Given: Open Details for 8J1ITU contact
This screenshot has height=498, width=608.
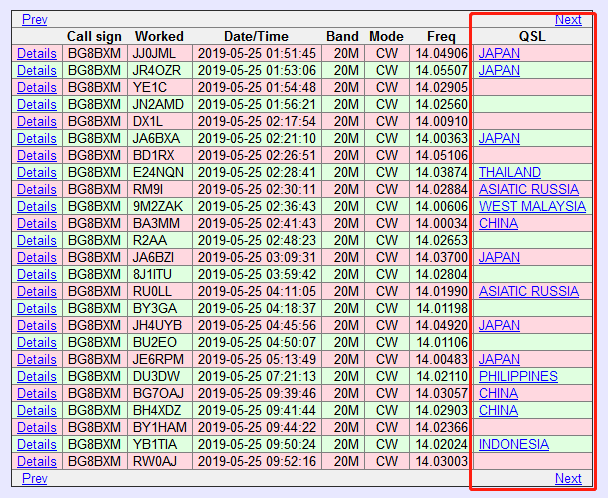Looking at the screenshot, I should pyautogui.click(x=37, y=275).
